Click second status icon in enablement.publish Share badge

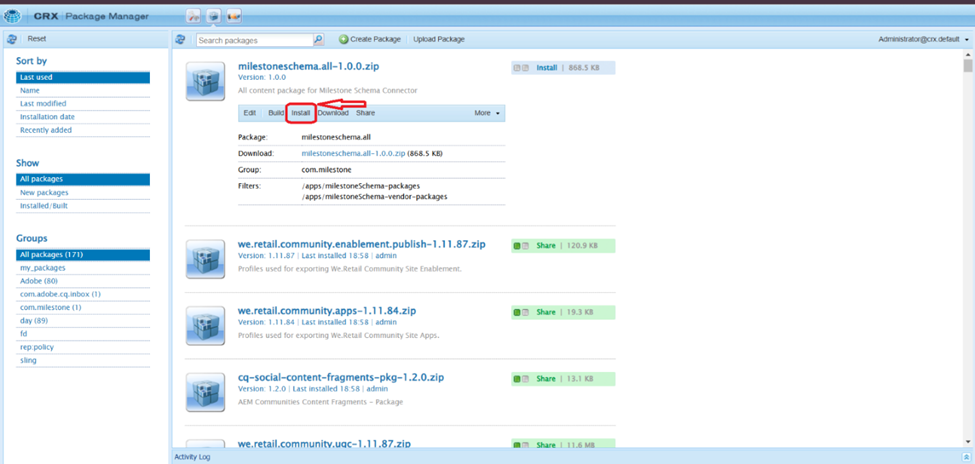[x=525, y=246]
